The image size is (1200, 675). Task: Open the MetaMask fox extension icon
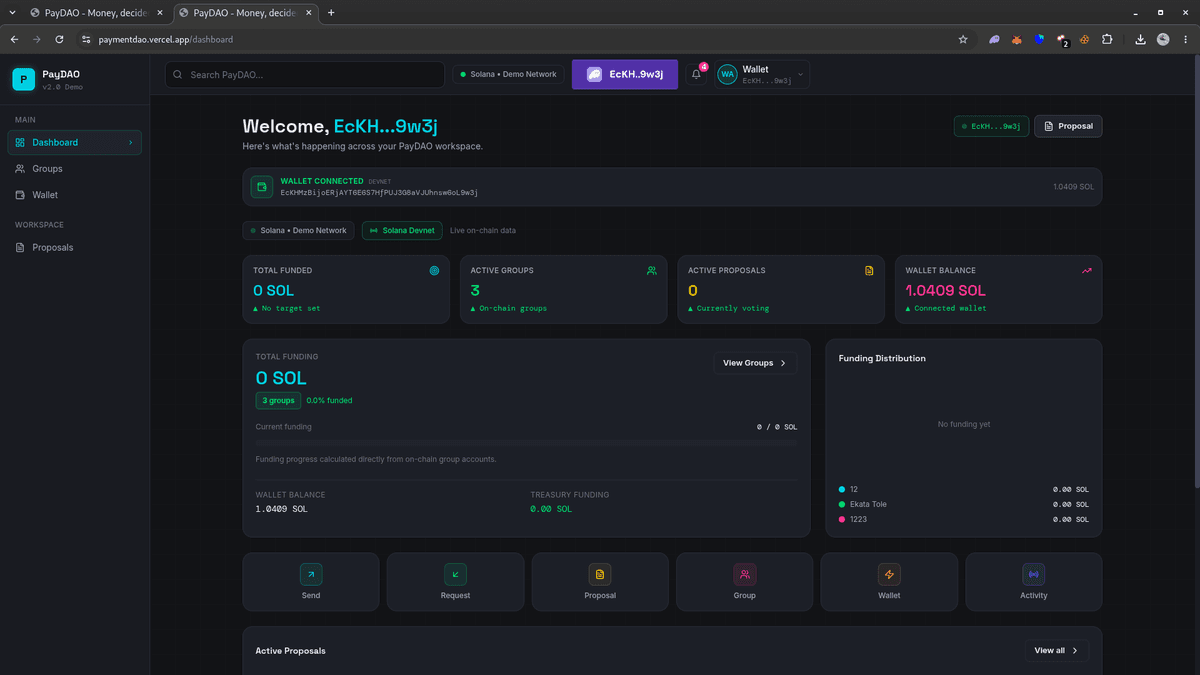coord(1018,39)
